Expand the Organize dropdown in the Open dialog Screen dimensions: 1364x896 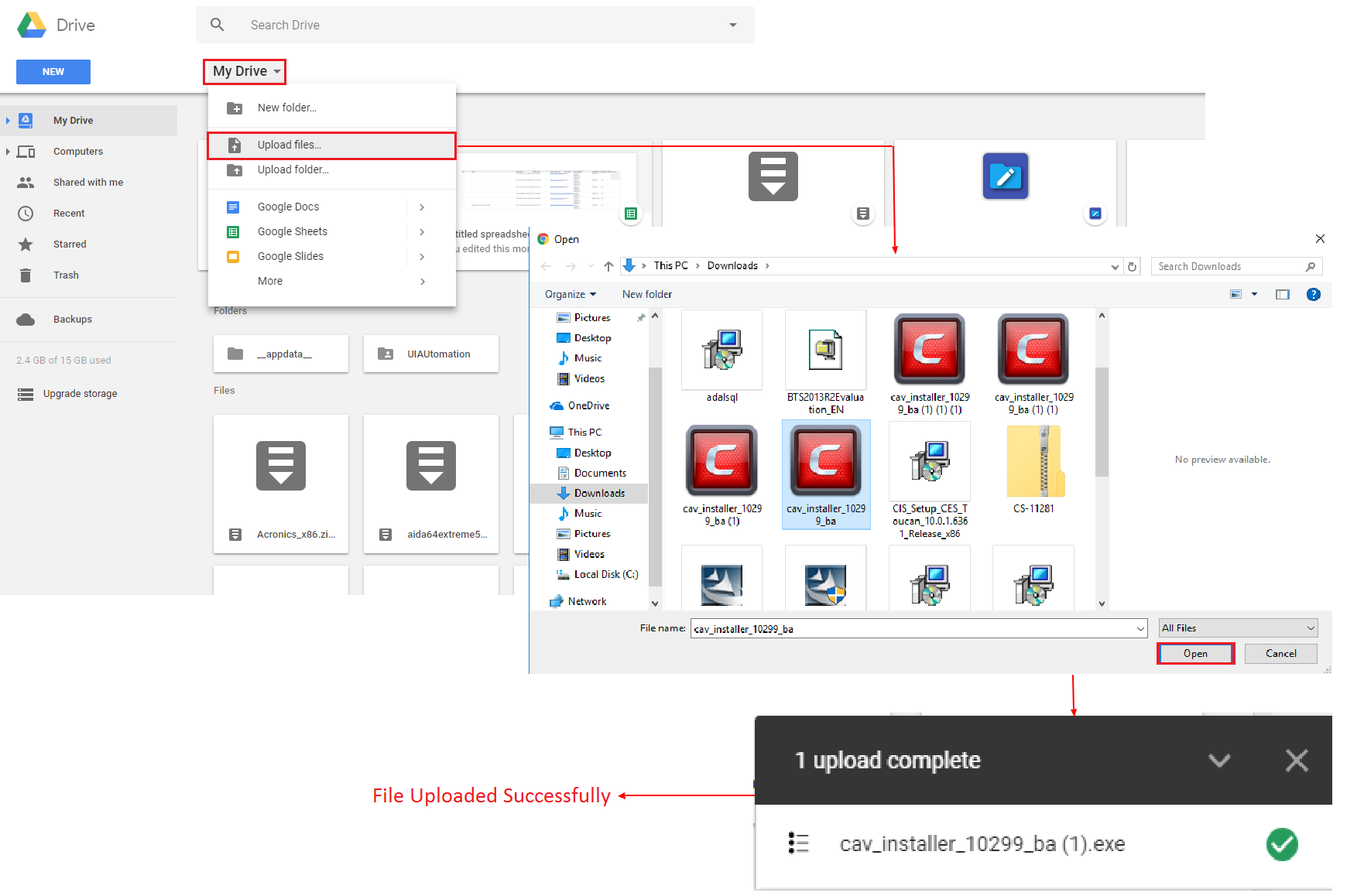pyautogui.click(x=571, y=294)
